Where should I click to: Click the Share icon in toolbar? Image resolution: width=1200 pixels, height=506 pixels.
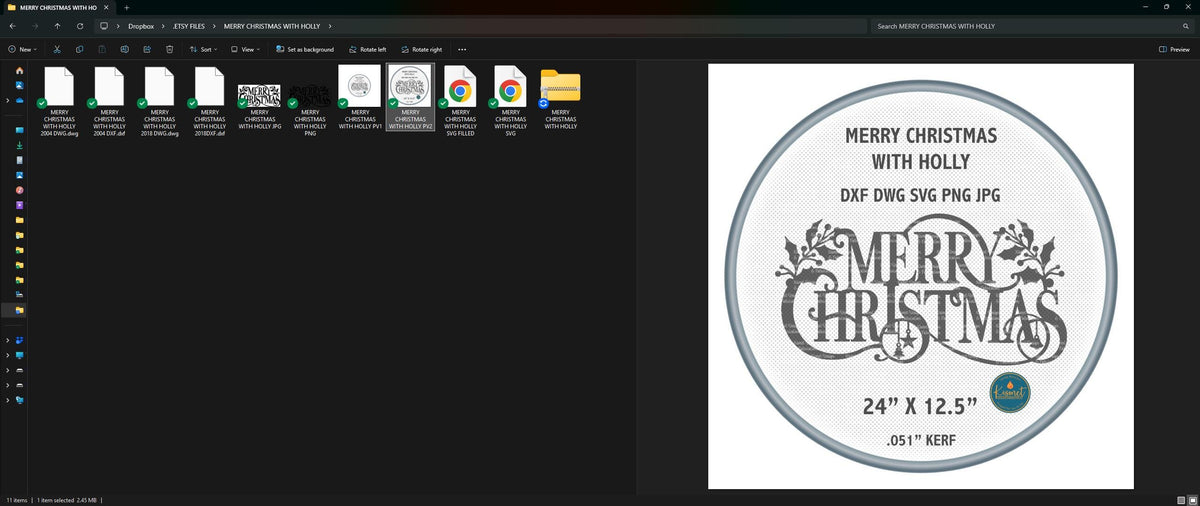coord(147,49)
